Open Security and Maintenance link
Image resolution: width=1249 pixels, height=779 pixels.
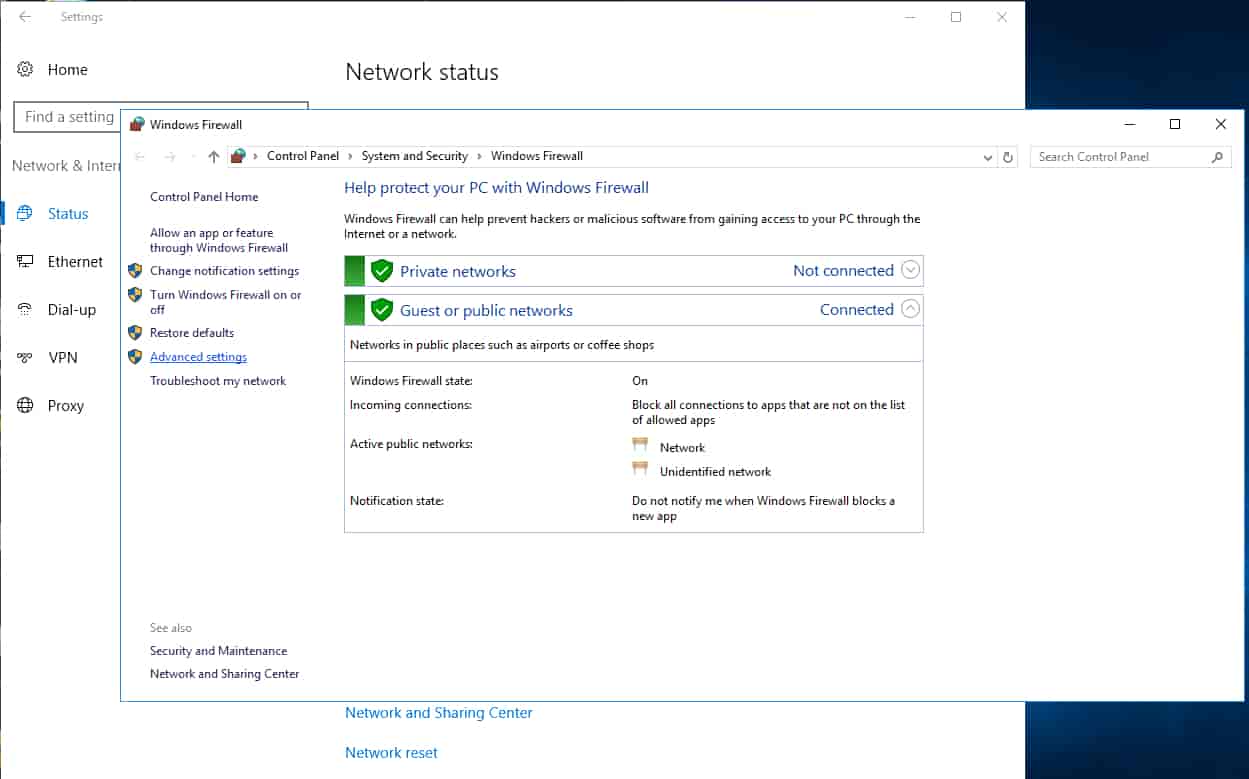218,651
